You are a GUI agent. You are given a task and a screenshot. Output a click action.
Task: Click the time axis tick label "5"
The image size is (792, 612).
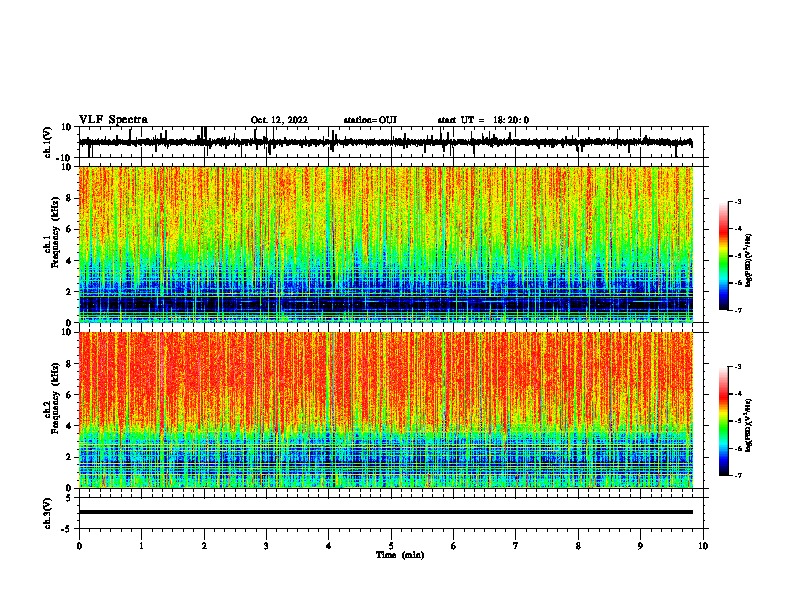[x=391, y=546]
